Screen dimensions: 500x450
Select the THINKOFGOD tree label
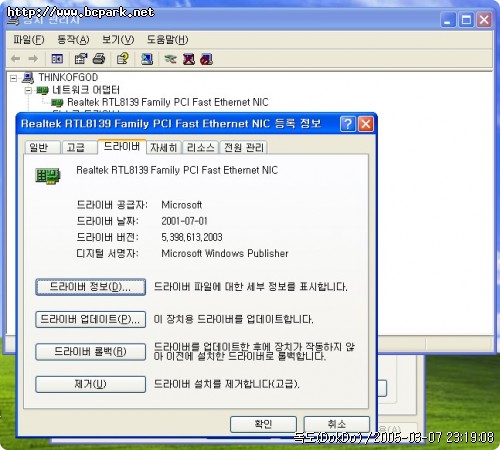click(x=68, y=77)
